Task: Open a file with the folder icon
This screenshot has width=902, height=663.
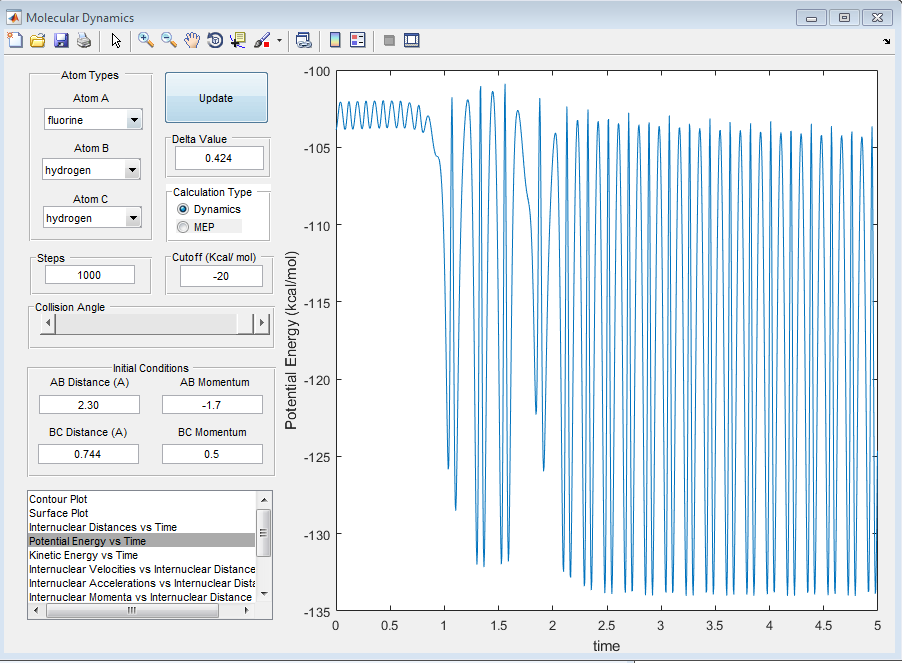Action: click(x=38, y=40)
